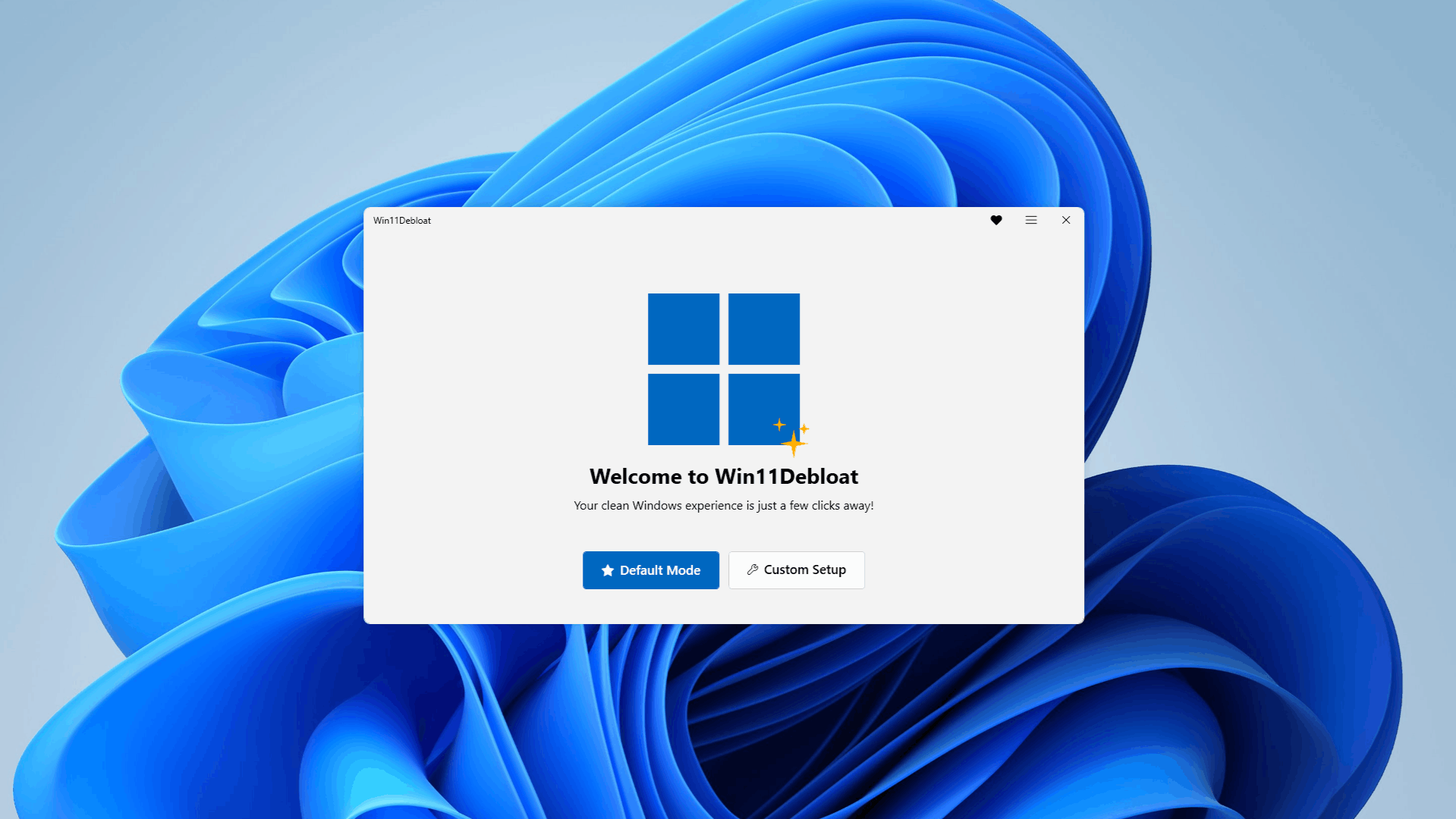Click the Welcome to Win11Debloat heading

[x=723, y=476]
